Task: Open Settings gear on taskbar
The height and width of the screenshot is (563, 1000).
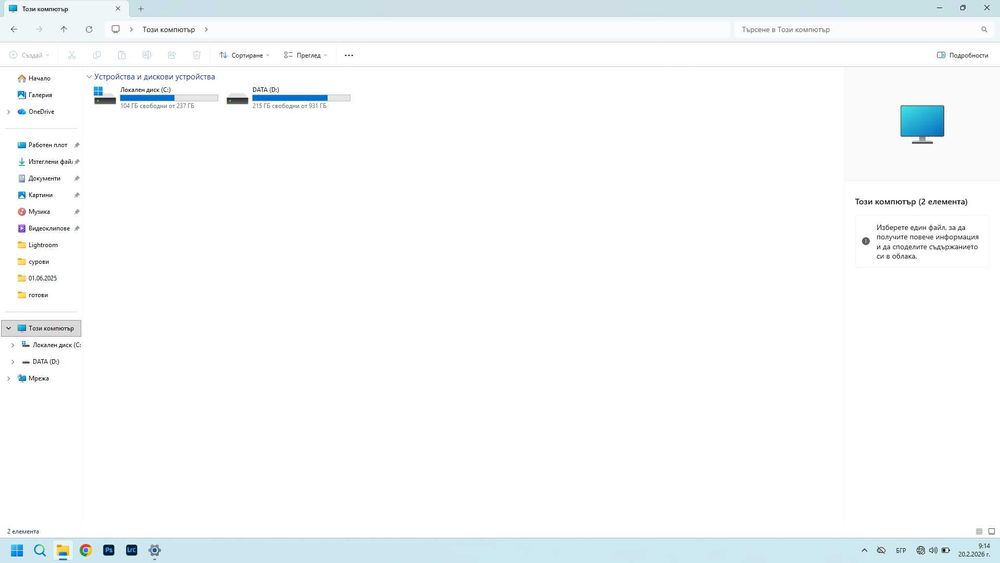Action: click(x=154, y=550)
